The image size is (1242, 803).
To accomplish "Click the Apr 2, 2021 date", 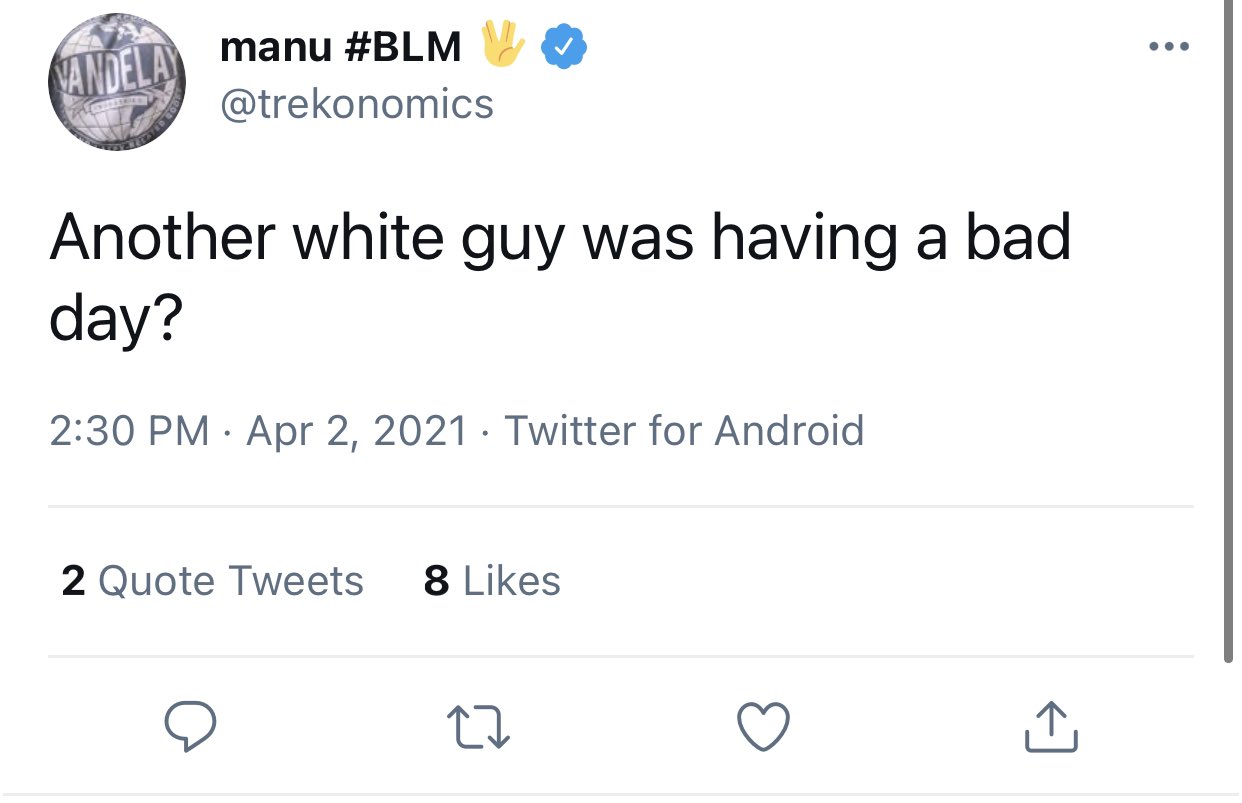I will pos(356,431).
